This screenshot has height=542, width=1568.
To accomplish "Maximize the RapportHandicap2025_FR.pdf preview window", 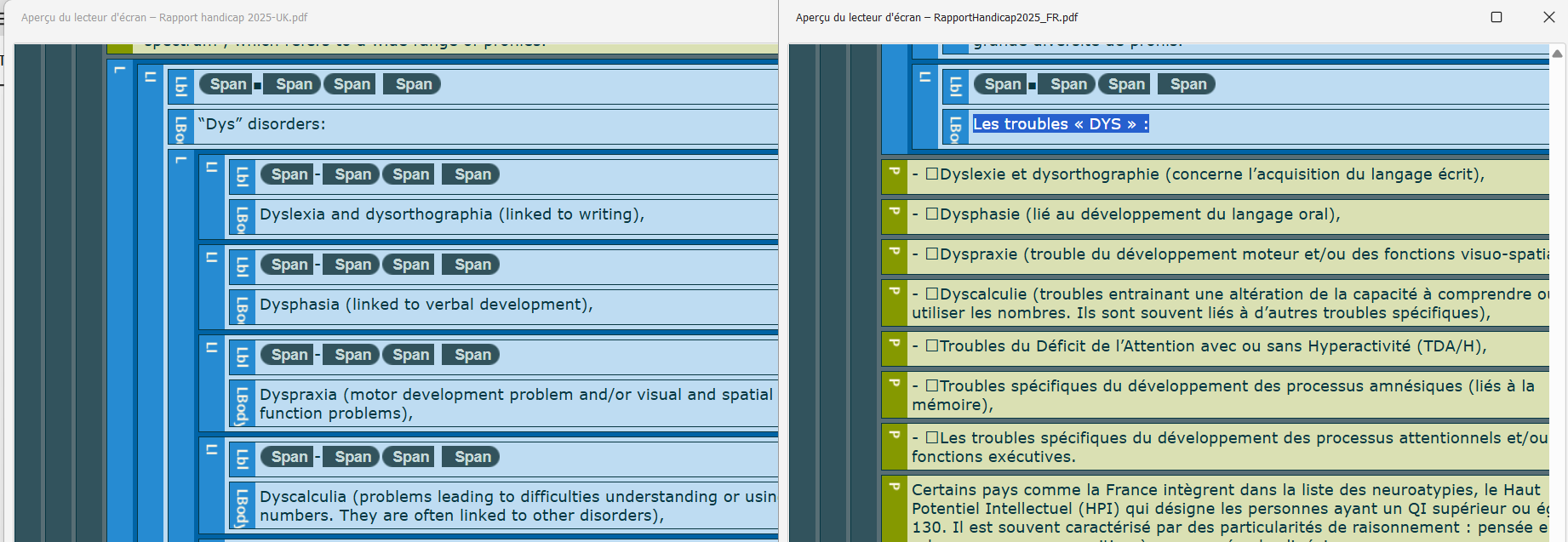I will (x=1496, y=17).
